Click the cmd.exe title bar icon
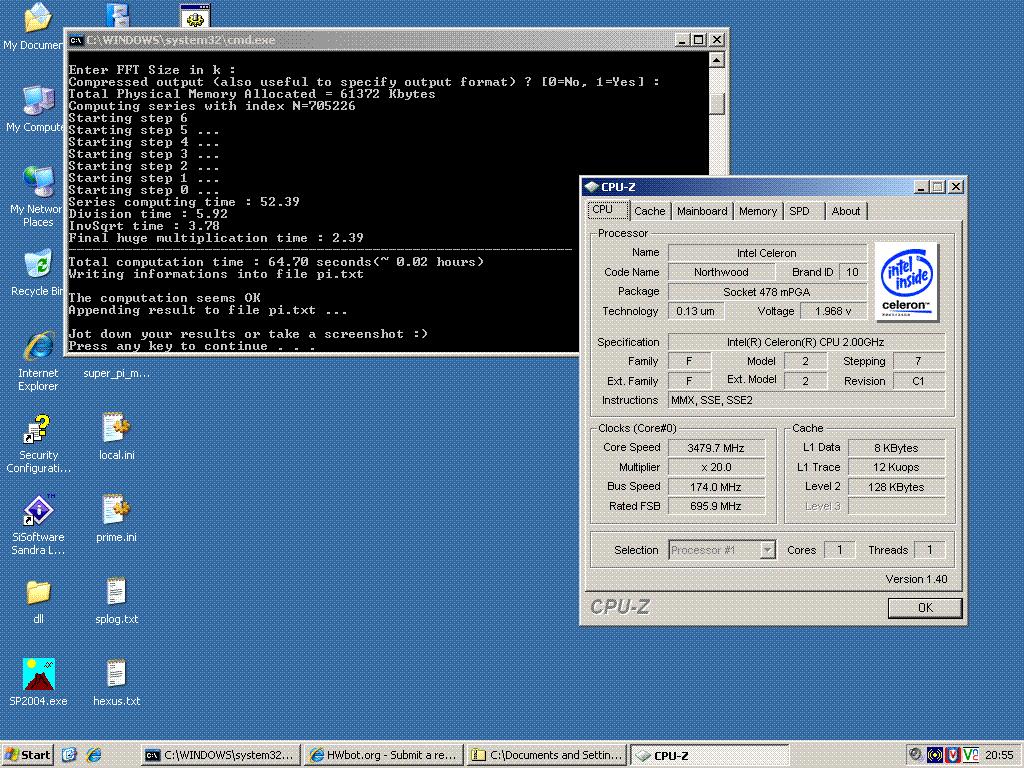Viewport: 1024px width, 768px height. pyautogui.click(x=76, y=40)
